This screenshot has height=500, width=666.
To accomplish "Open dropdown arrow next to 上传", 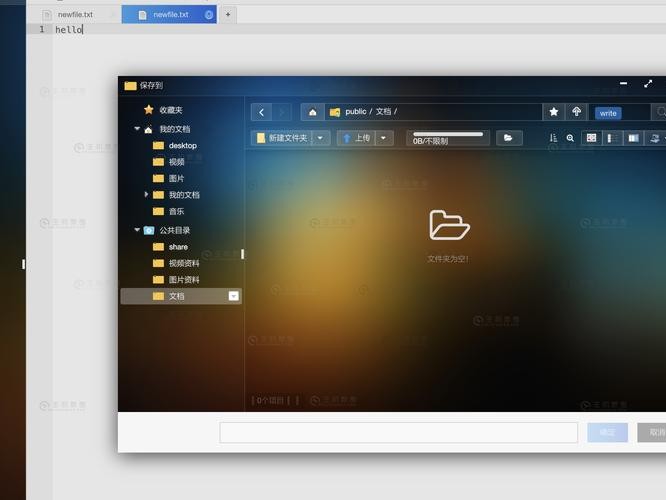I will click(x=384, y=138).
